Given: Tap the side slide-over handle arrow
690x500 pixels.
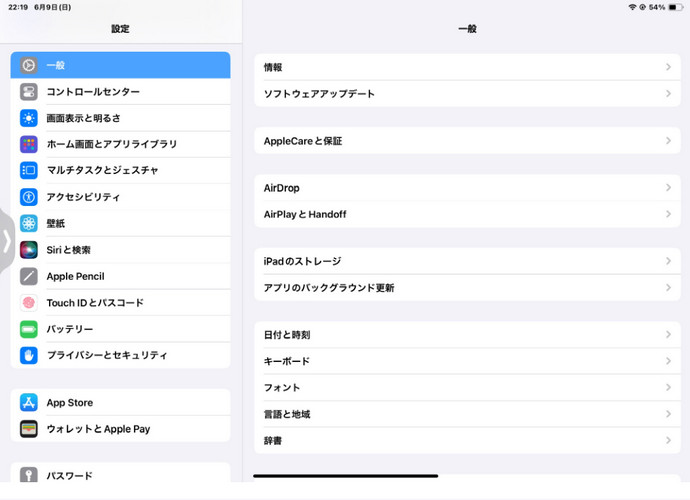Looking at the screenshot, I should point(6,240).
